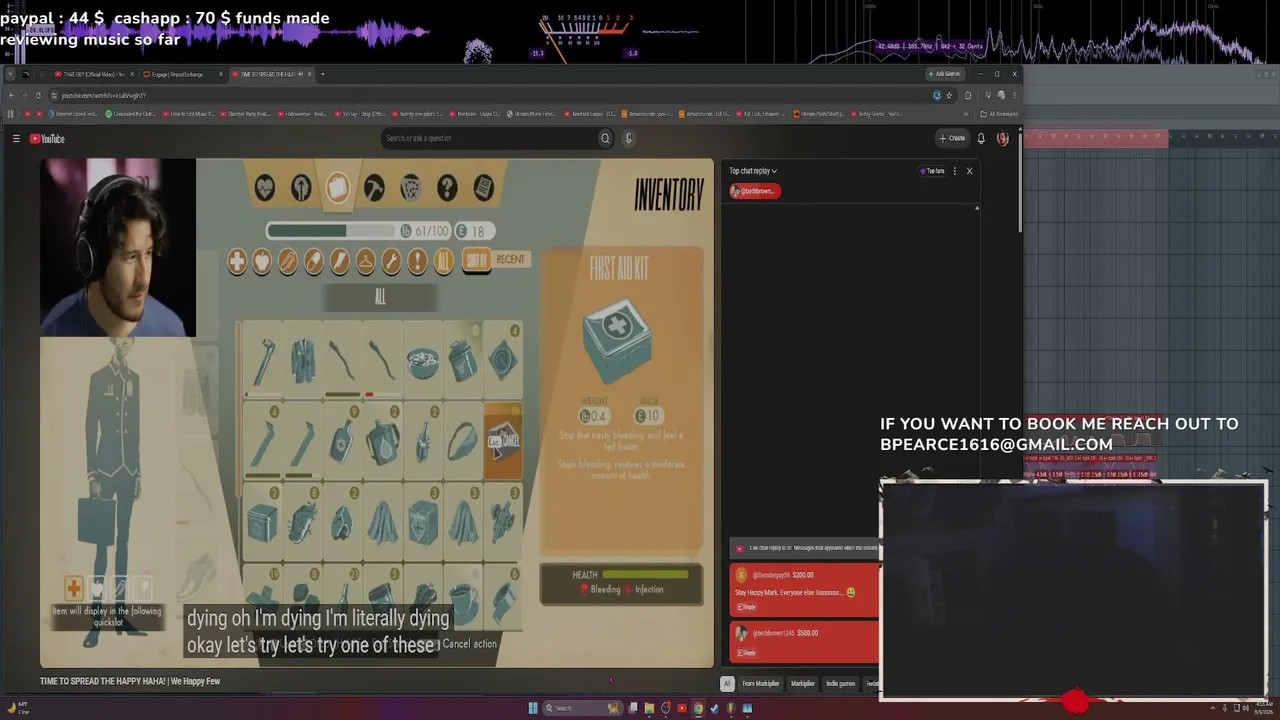Filter inventory by apple food category
The width and height of the screenshot is (1280, 720).
(262, 262)
